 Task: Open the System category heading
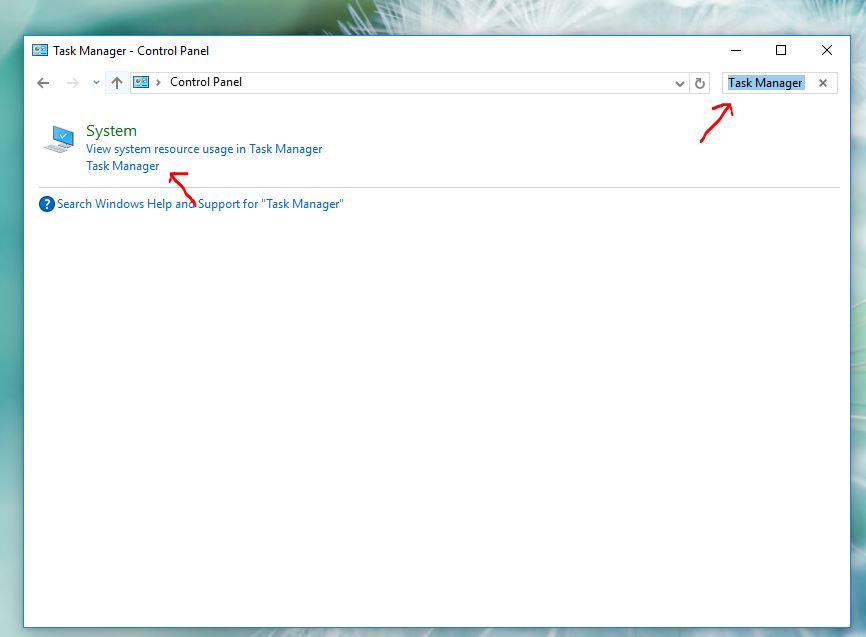point(110,130)
